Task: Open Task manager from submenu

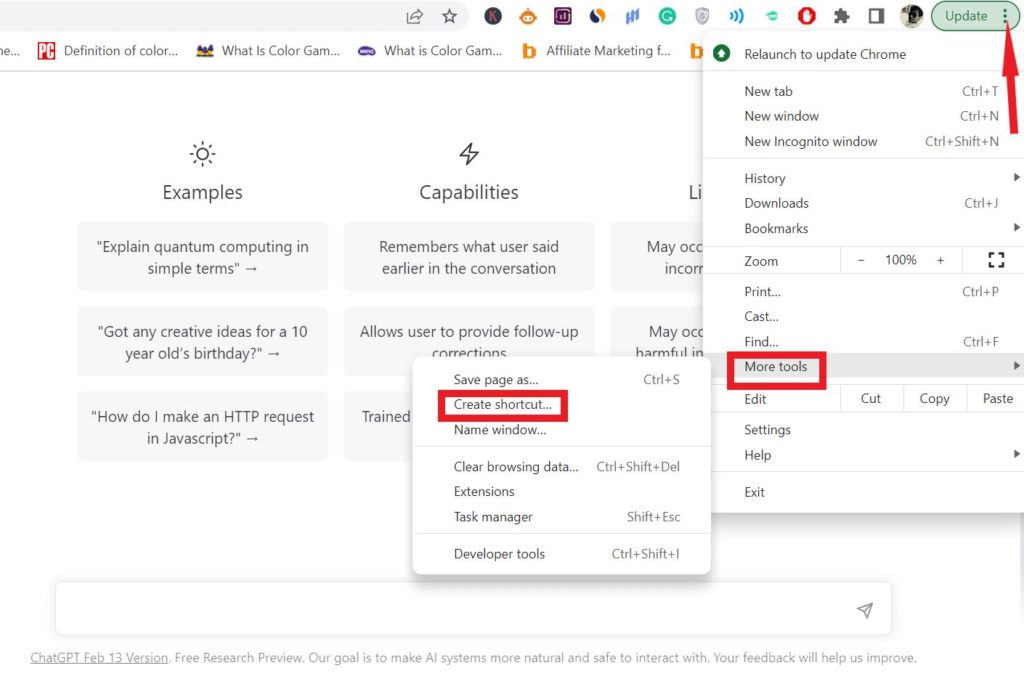Action: point(562,517)
